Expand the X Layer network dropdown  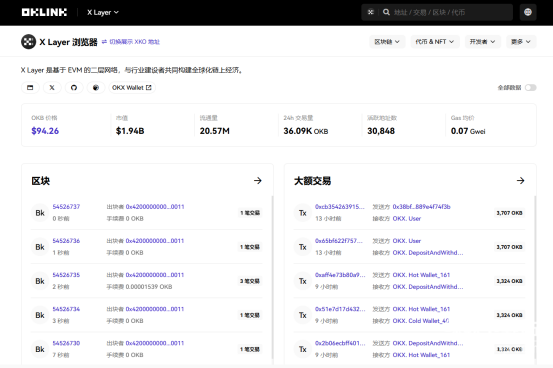tap(103, 12)
